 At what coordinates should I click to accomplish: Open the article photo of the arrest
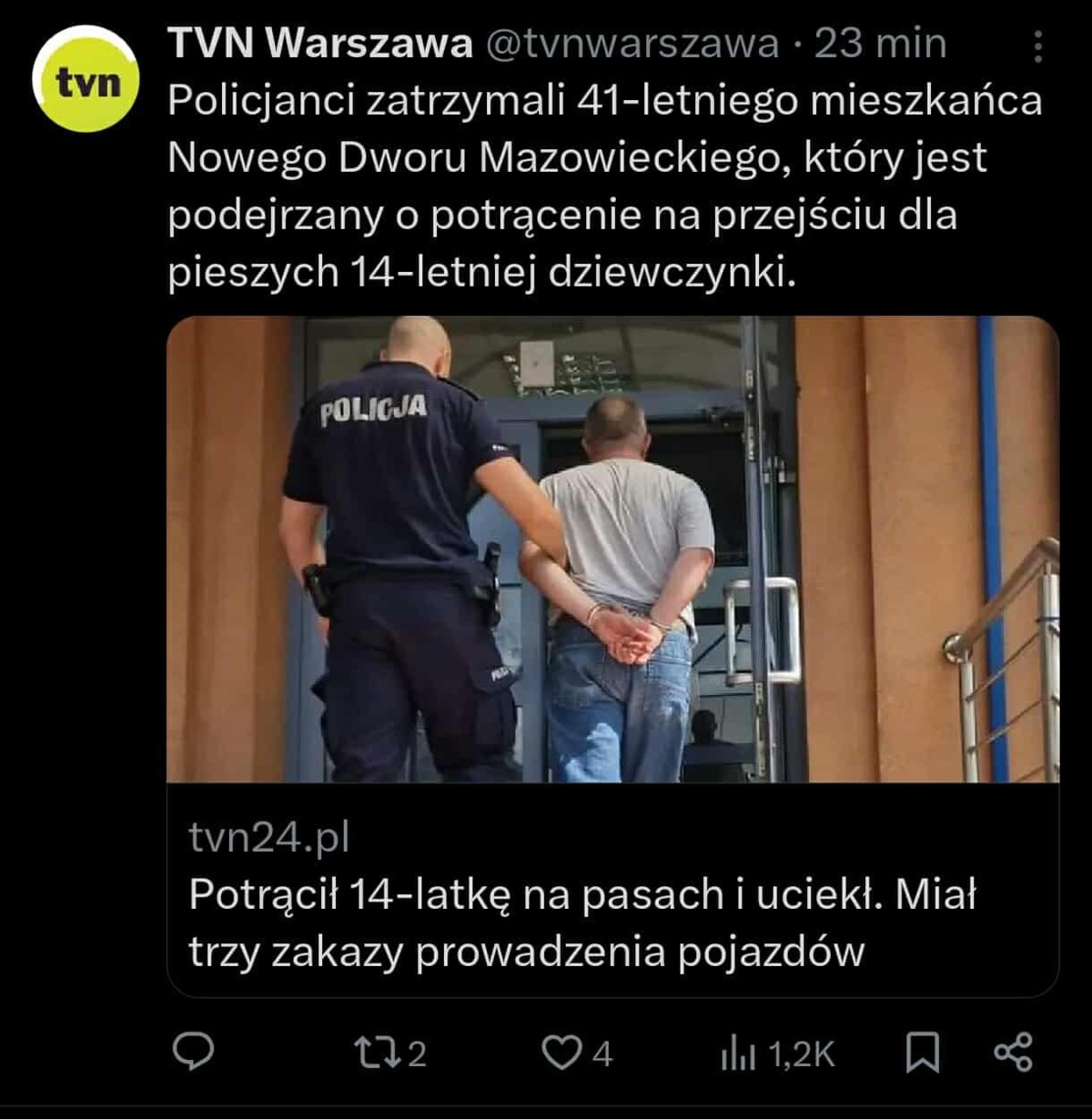[x=612, y=549]
